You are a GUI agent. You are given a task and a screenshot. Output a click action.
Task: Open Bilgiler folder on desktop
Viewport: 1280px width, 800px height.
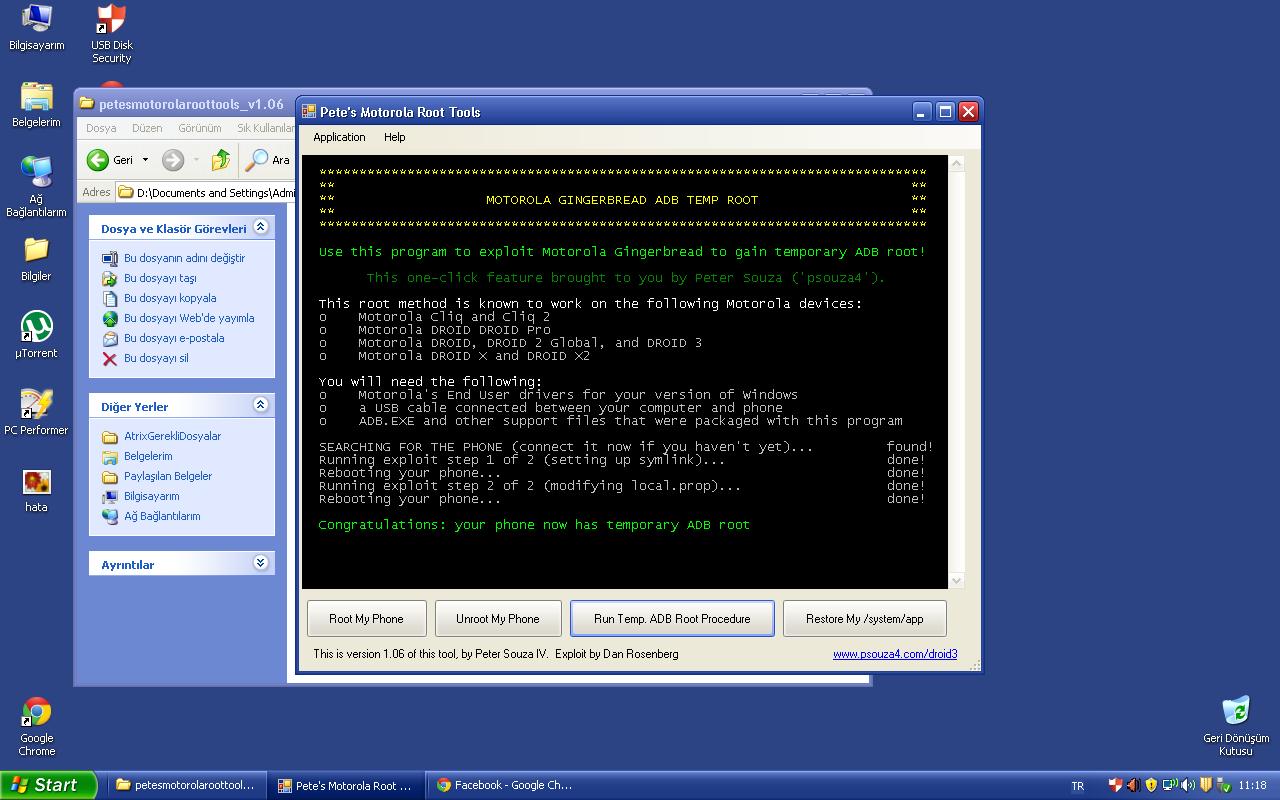pos(36,259)
